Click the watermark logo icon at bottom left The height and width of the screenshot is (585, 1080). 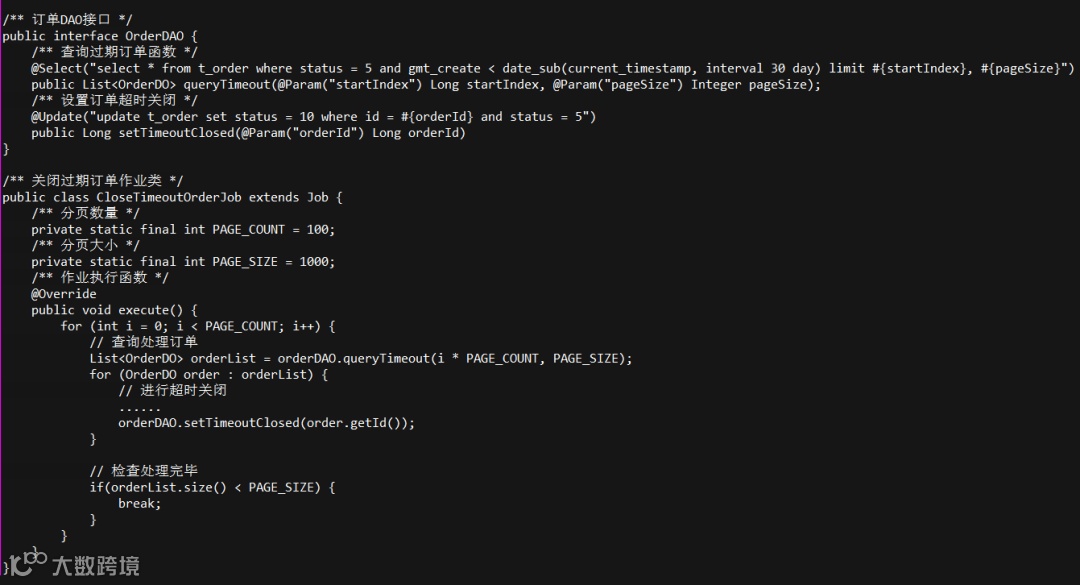click(x=28, y=562)
